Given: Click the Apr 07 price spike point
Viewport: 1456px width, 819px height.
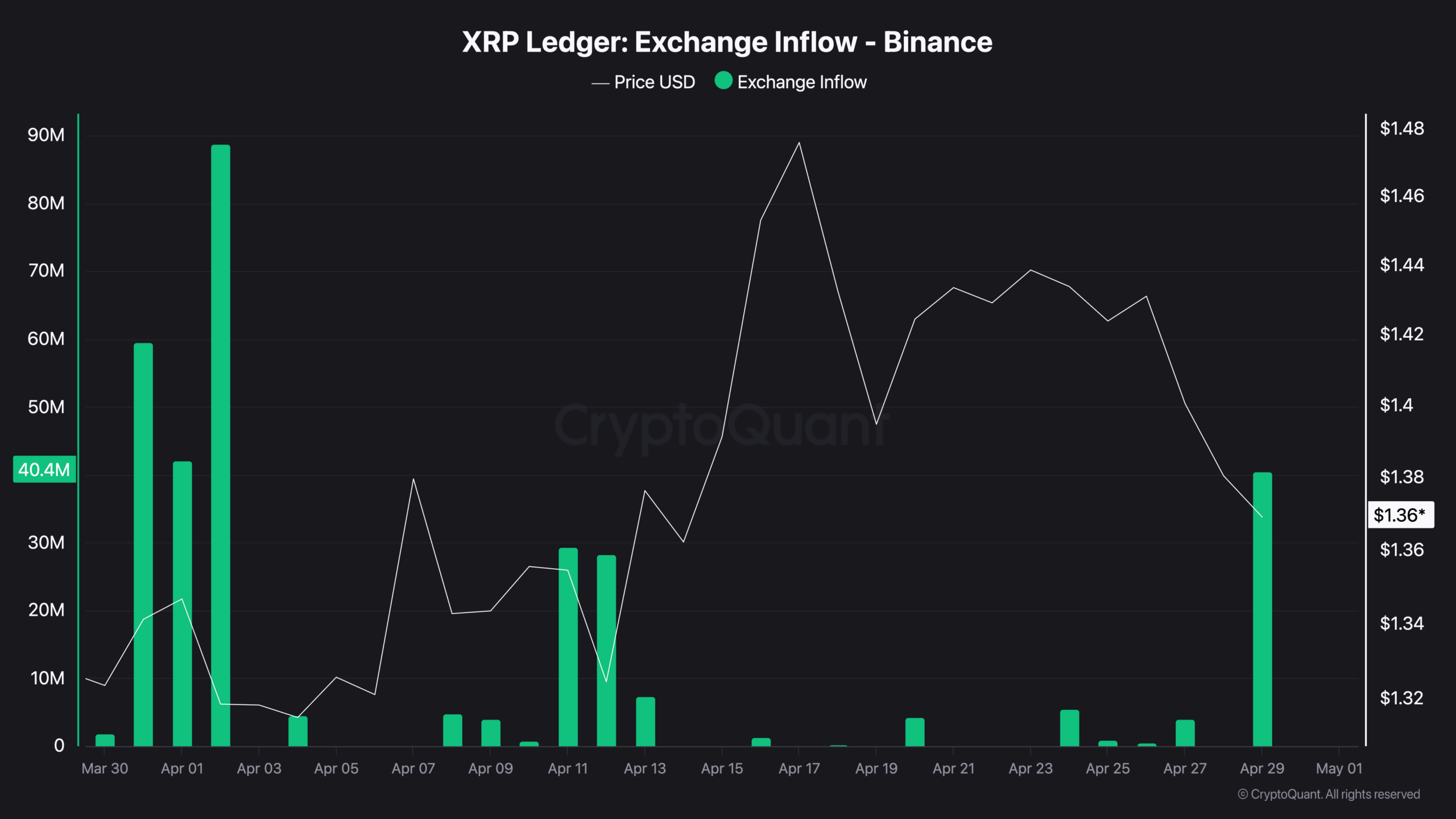Looking at the screenshot, I should pyautogui.click(x=413, y=479).
